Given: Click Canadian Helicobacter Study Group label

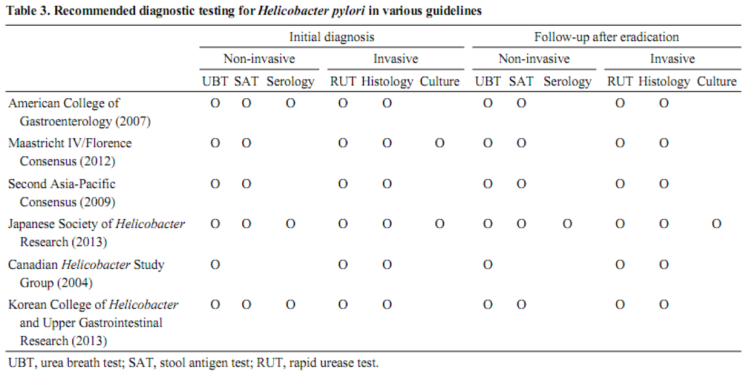Looking at the screenshot, I should point(86,273).
